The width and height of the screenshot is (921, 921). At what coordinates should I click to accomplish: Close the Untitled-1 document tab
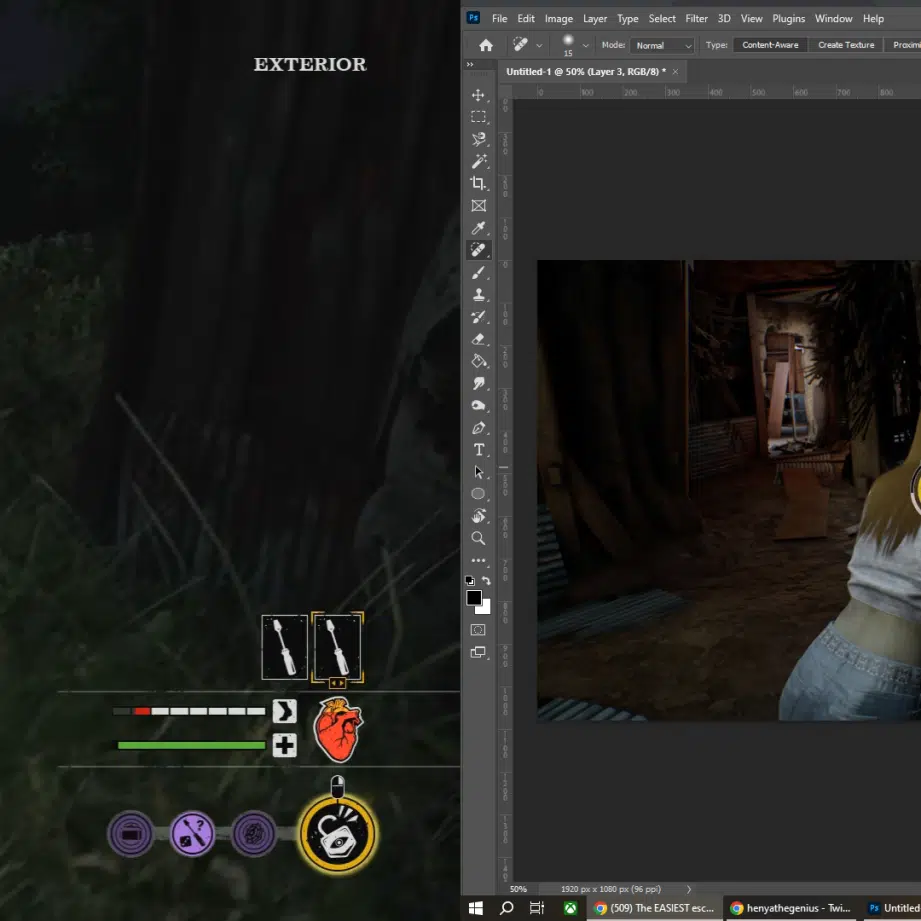(x=675, y=72)
